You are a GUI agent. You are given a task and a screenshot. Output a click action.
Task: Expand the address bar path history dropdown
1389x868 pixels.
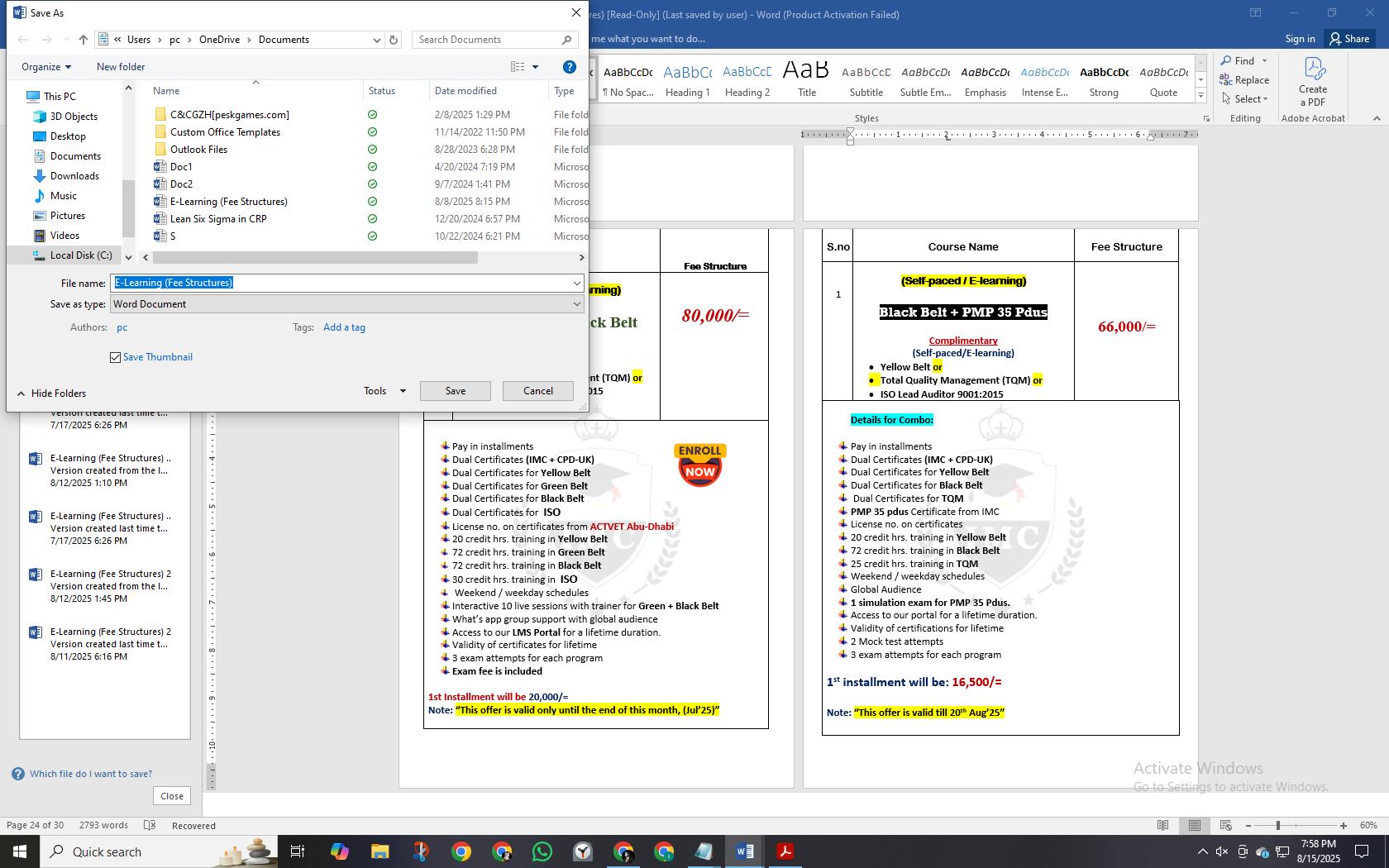coord(376,40)
